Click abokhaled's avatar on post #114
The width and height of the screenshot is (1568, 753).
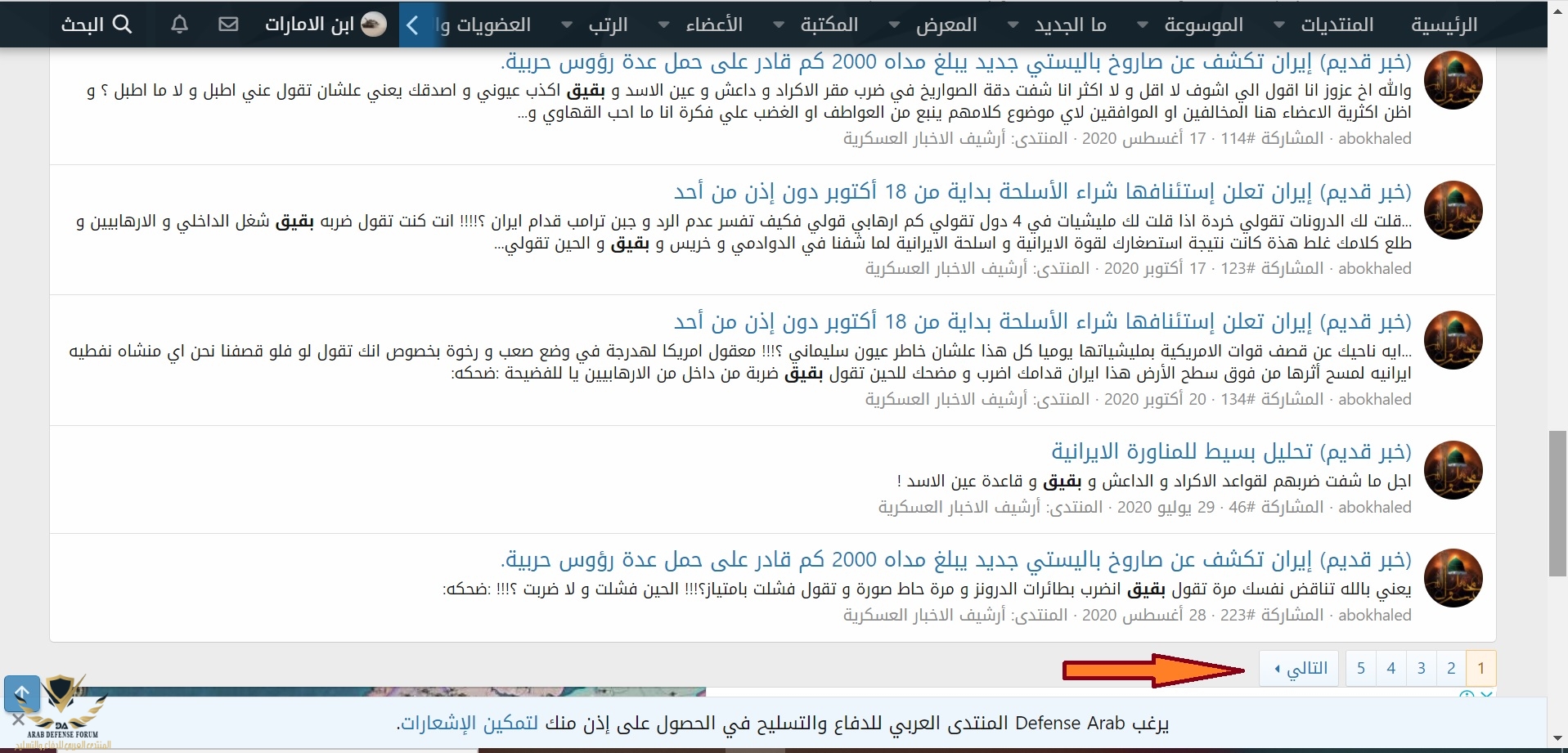[x=1453, y=80]
